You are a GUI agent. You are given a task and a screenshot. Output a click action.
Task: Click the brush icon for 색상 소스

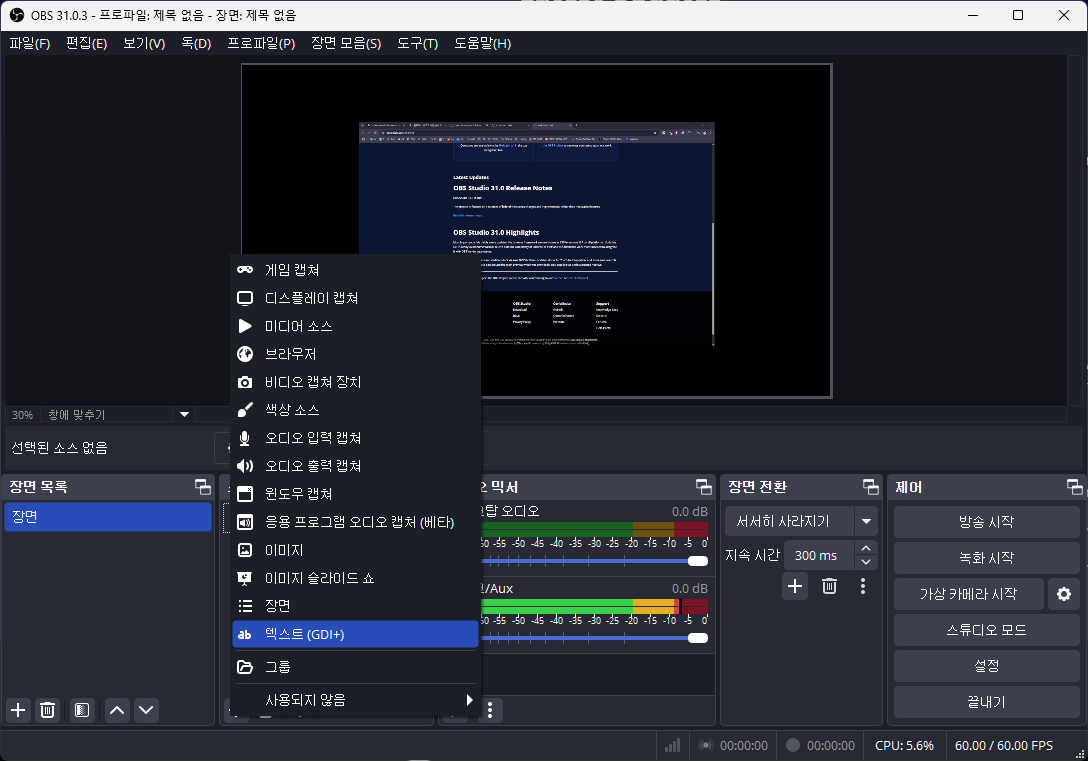[245, 410]
